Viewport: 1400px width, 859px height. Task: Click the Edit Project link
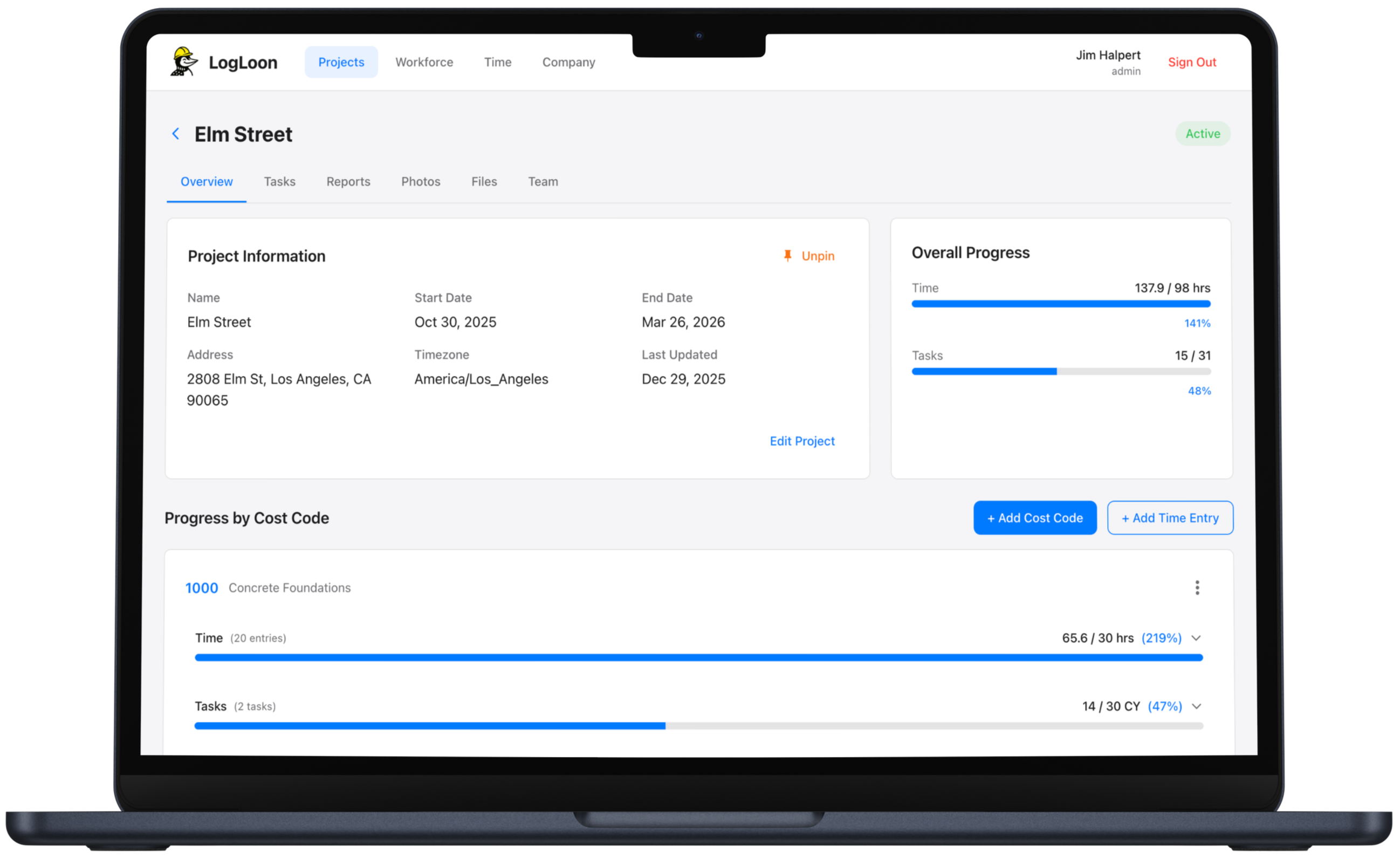pyautogui.click(x=802, y=441)
